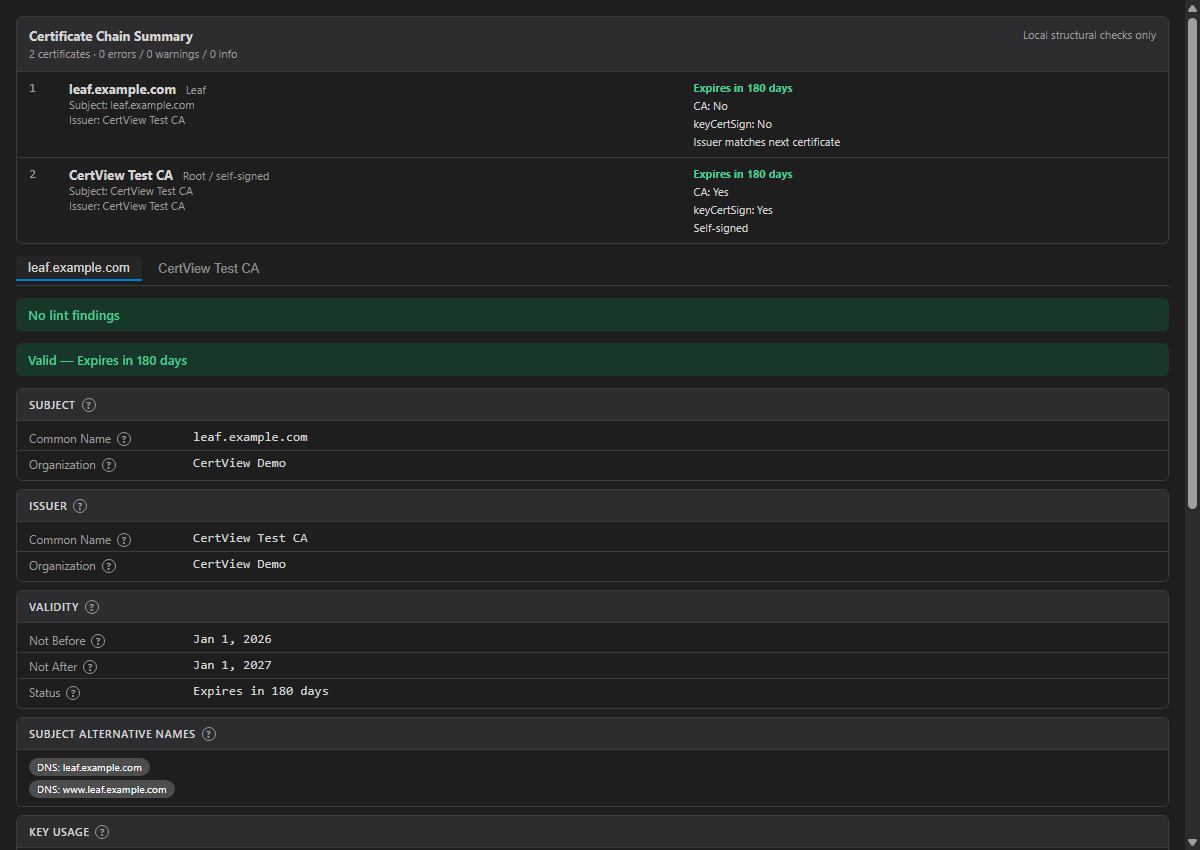Click Not Before value Jan 1, 2026
The height and width of the screenshot is (850, 1200).
tap(232, 639)
